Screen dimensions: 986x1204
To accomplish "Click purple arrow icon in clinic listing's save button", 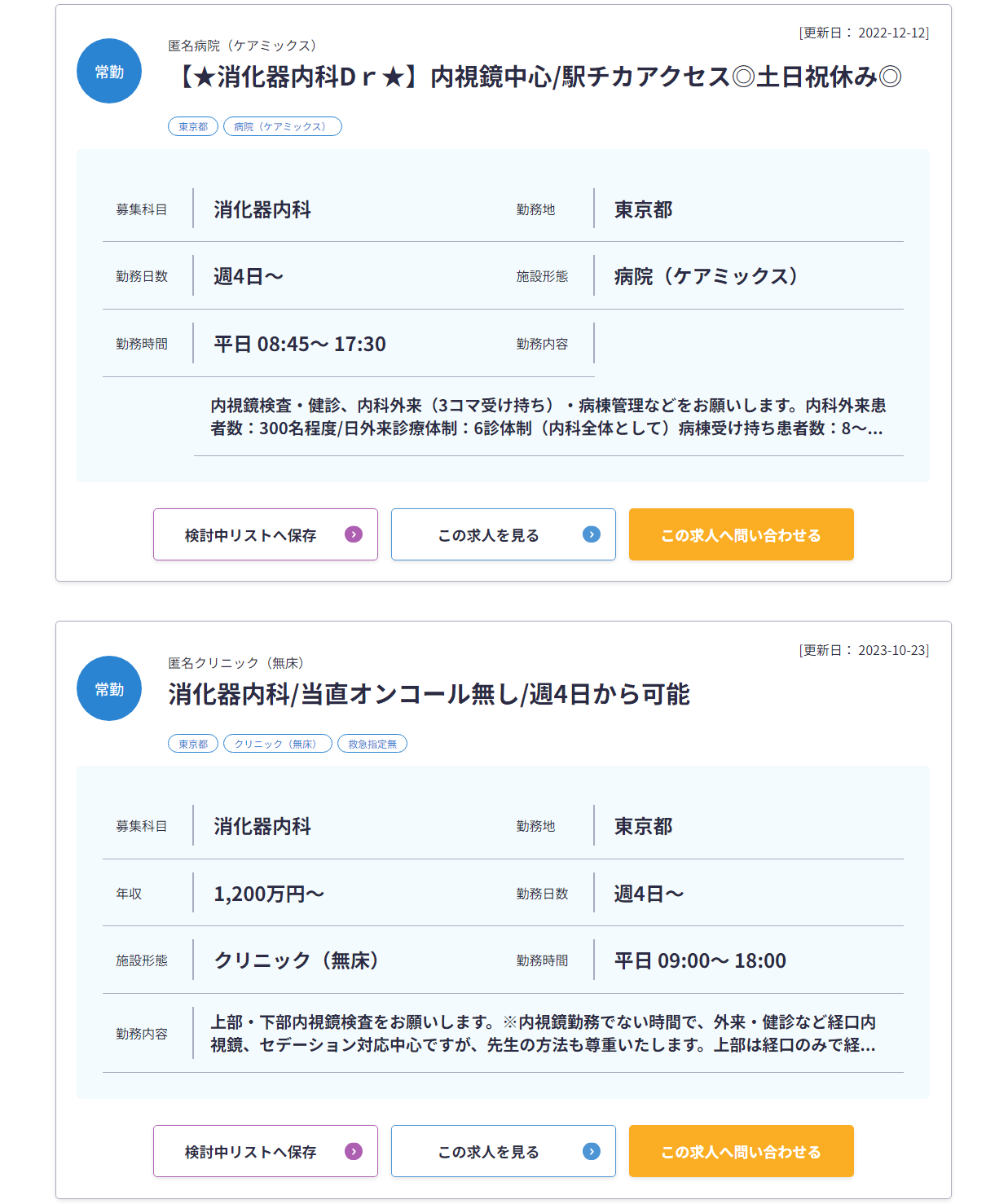I will (354, 1151).
